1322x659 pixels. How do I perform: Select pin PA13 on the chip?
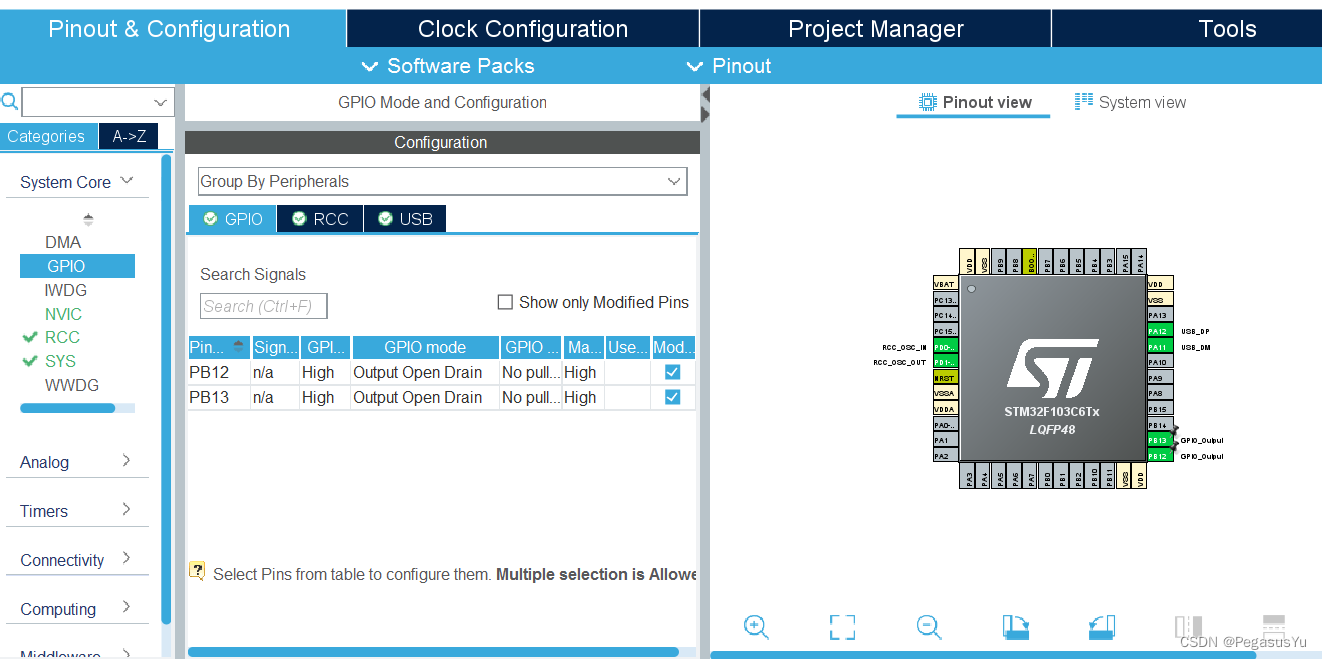[1158, 315]
